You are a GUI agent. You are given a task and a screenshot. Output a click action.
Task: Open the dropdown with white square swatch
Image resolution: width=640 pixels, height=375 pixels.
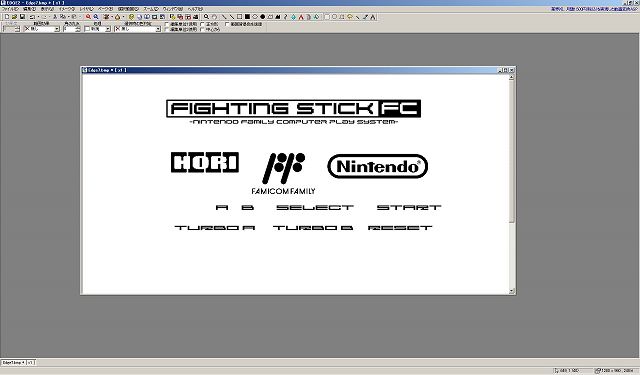pyautogui.click(x=98, y=29)
